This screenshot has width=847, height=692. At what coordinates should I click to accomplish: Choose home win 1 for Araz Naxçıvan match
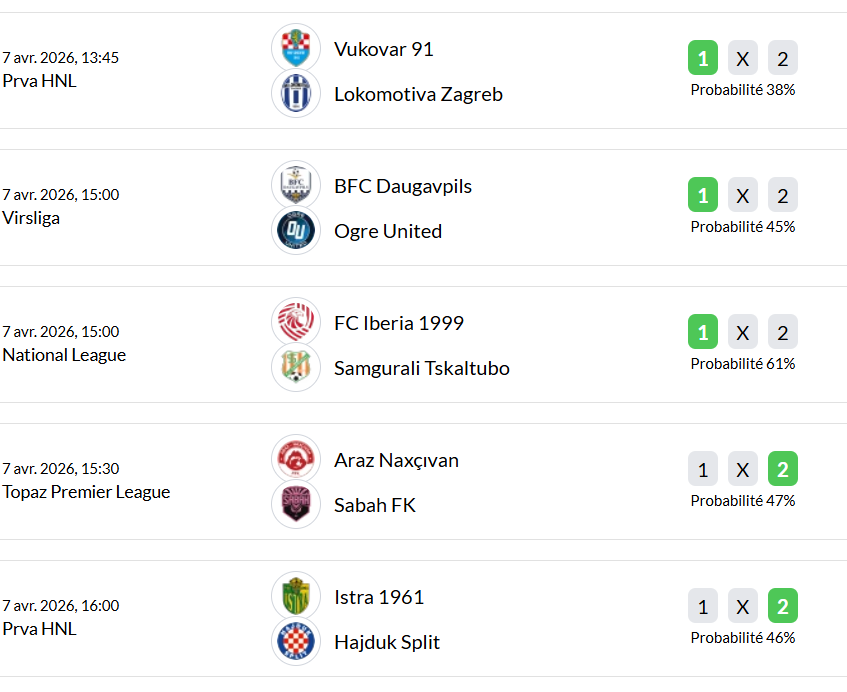coord(703,470)
